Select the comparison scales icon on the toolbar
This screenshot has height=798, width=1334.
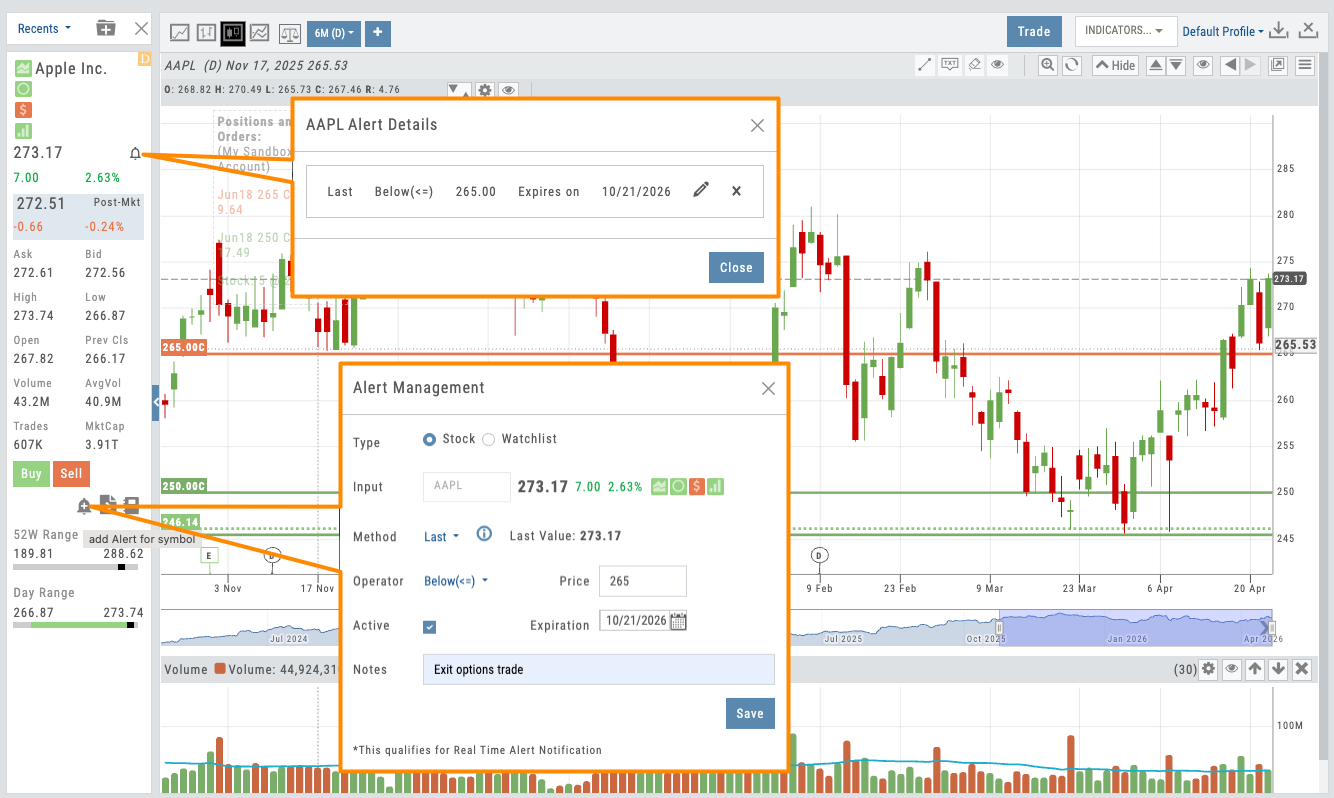tap(289, 33)
